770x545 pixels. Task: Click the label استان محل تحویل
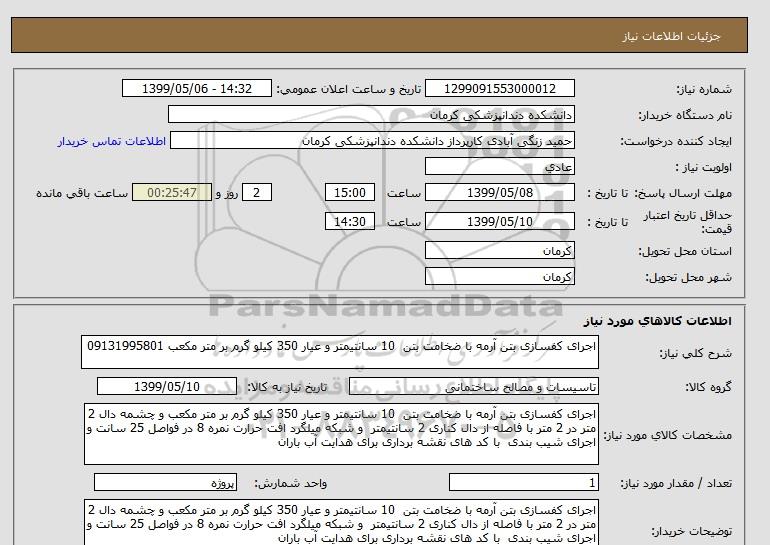(685, 251)
